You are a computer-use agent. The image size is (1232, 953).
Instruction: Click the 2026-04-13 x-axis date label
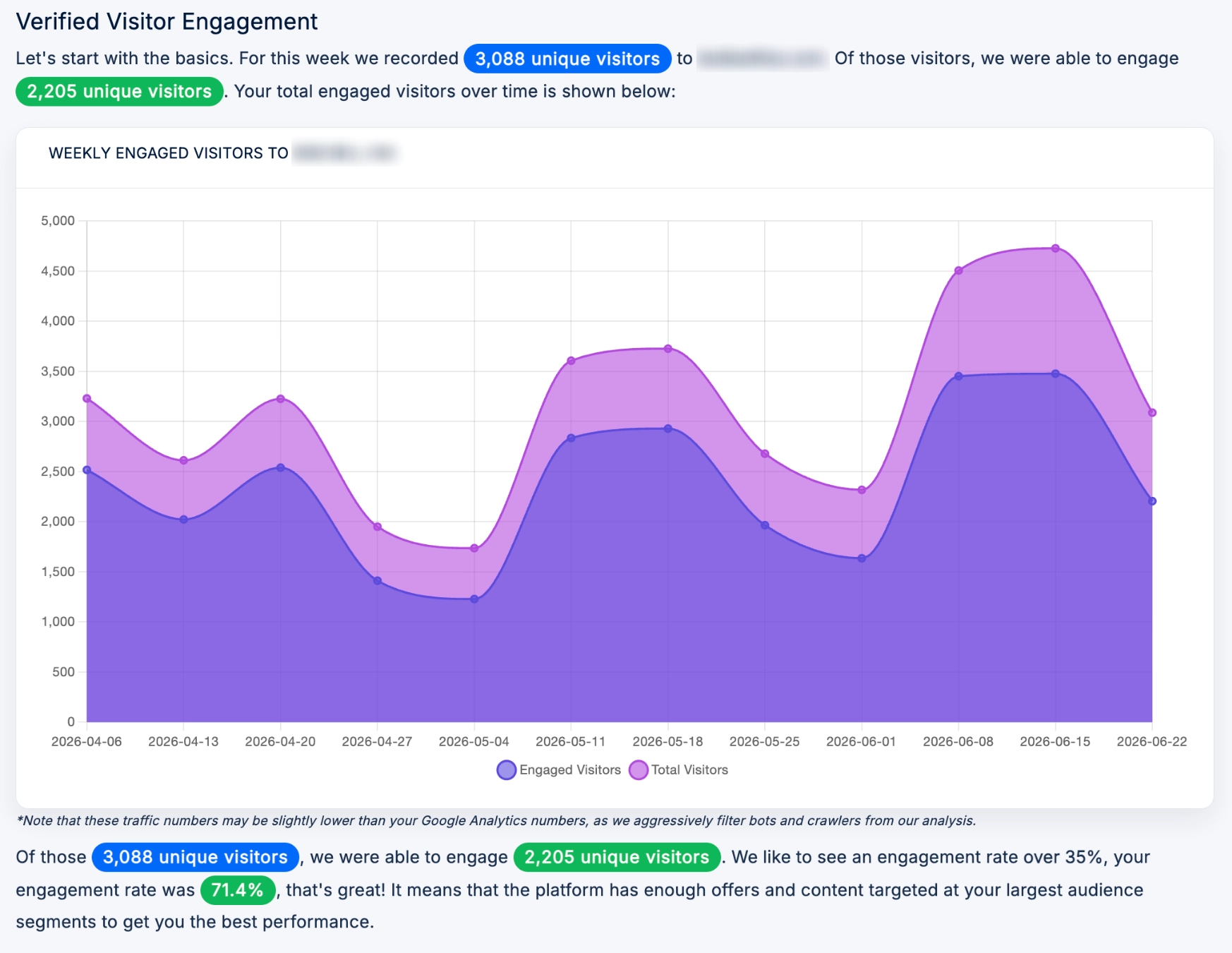183,741
